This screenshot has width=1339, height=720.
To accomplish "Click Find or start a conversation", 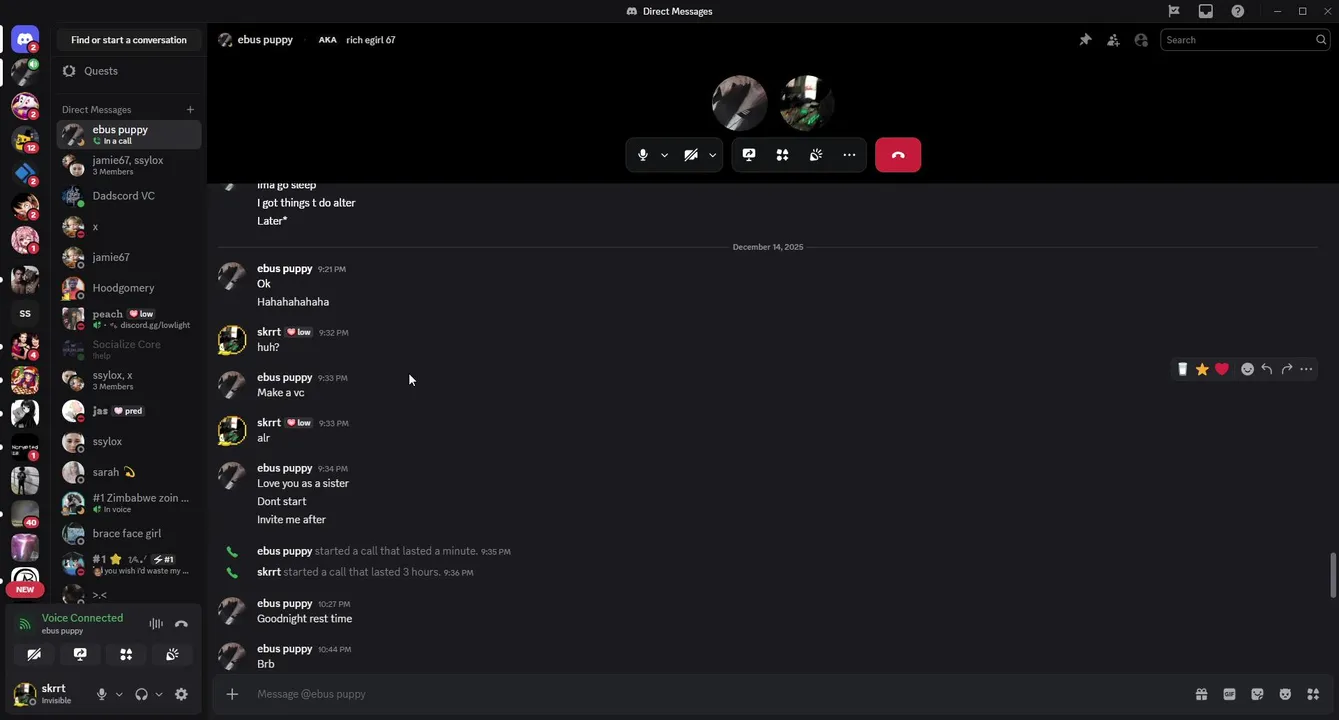I will click(128, 40).
